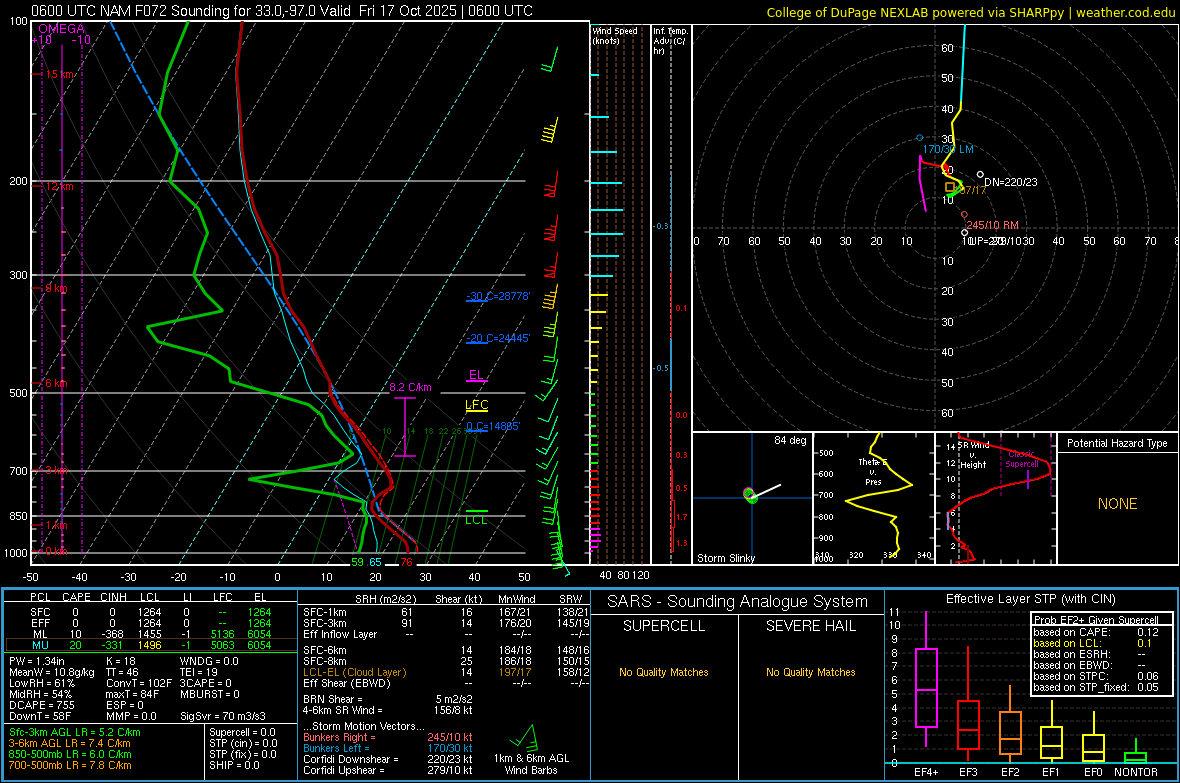Image resolution: width=1180 pixels, height=783 pixels.
Task: Click the Corfidi Upshear '279/10 kt' value
Action: 449,770
